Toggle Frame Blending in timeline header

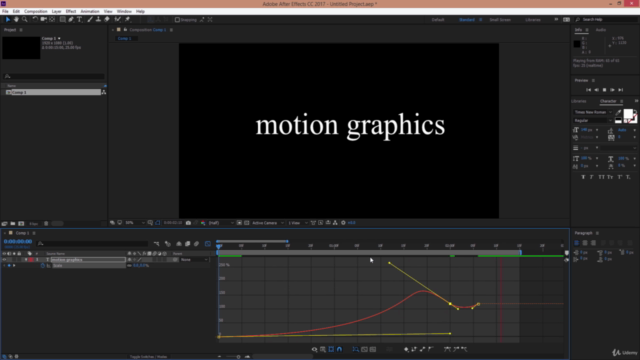pyautogui.click(x=188, y=244)
